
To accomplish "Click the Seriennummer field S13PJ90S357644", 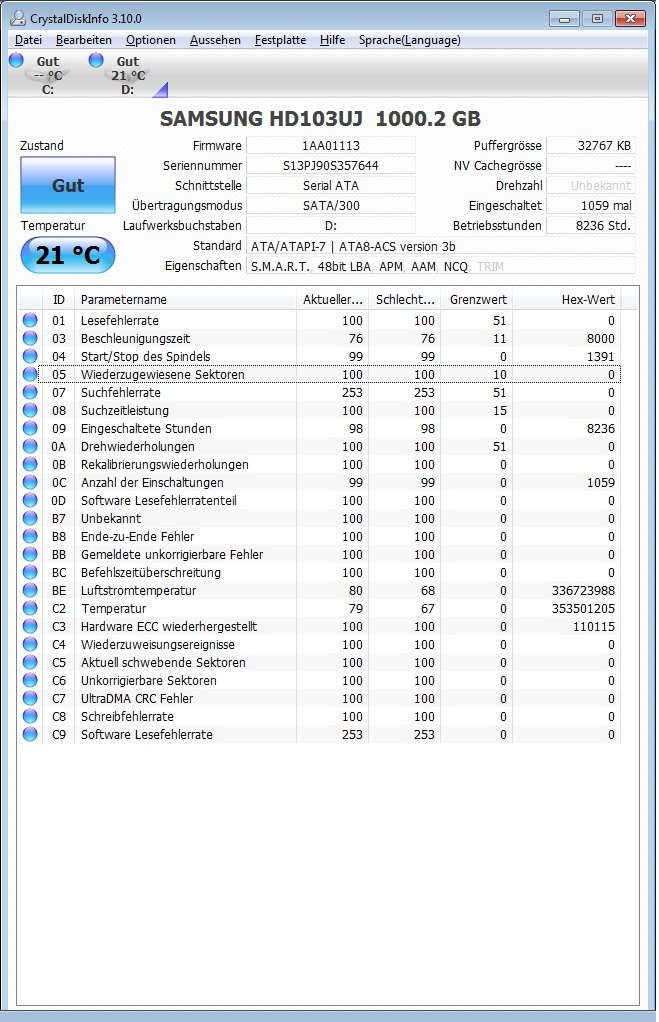I will click(330, 166).
